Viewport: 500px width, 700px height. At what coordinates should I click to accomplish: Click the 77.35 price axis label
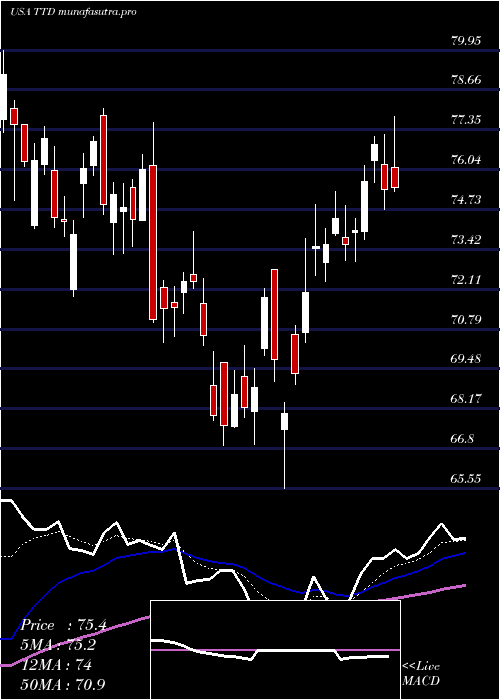(x=466, y=120)
